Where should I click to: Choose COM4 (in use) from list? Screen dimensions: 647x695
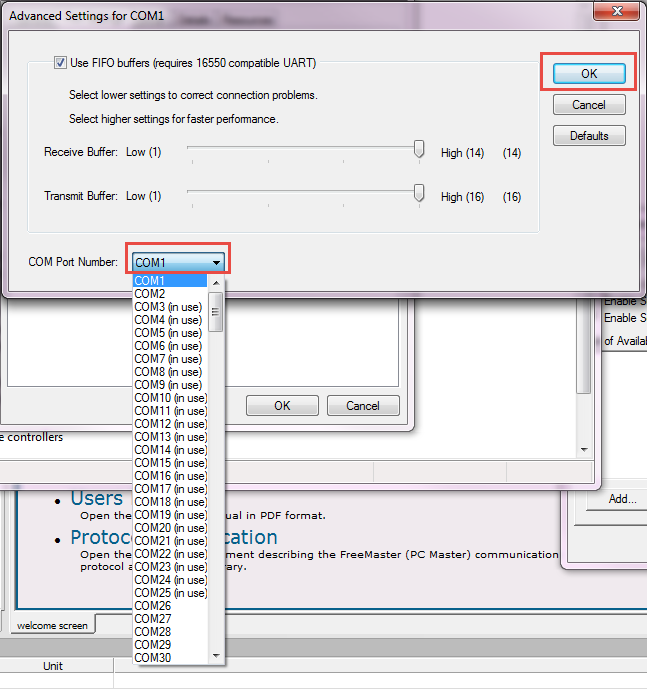pos(170,320)
